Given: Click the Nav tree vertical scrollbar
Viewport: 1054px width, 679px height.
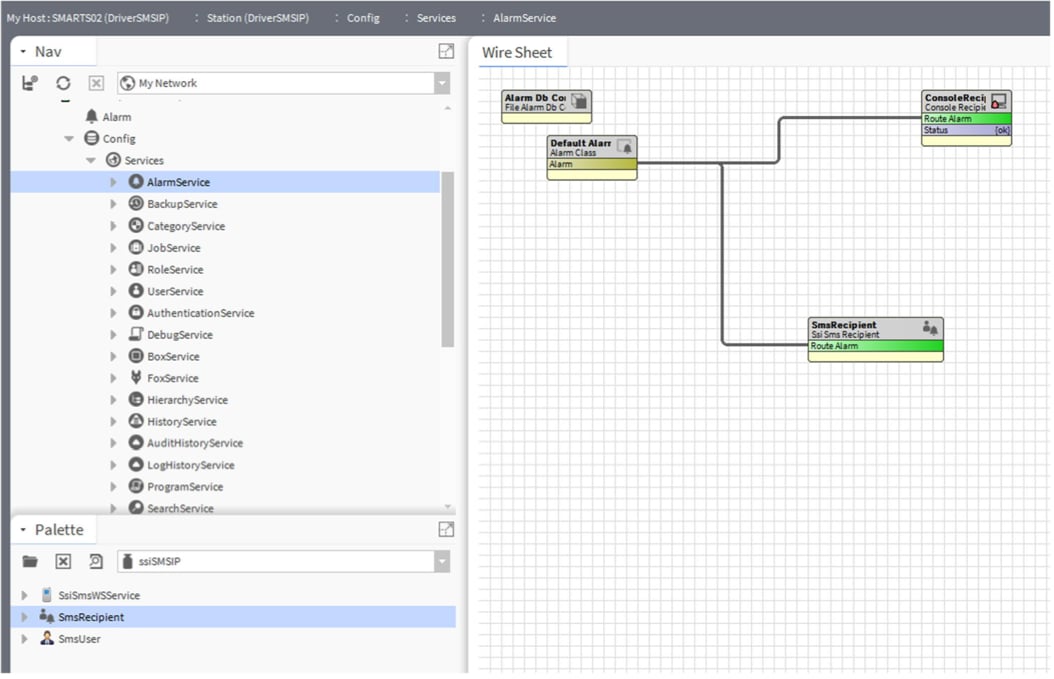Looking at the screenshot, I should pyautogui.click(x=447, y=259).
